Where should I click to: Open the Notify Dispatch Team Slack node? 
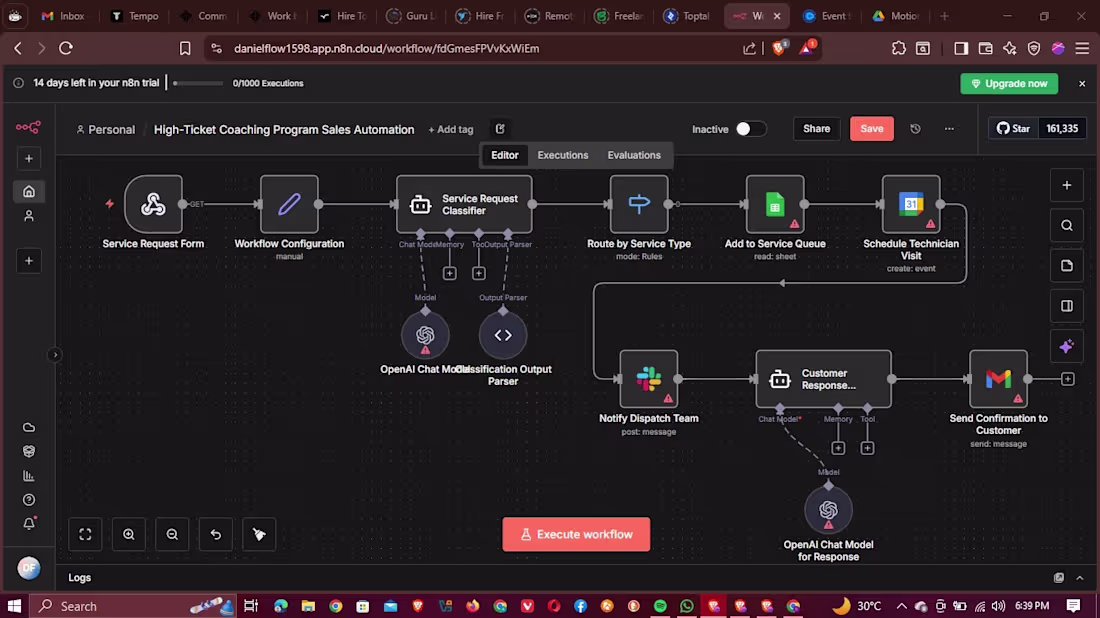pos(648,379)
